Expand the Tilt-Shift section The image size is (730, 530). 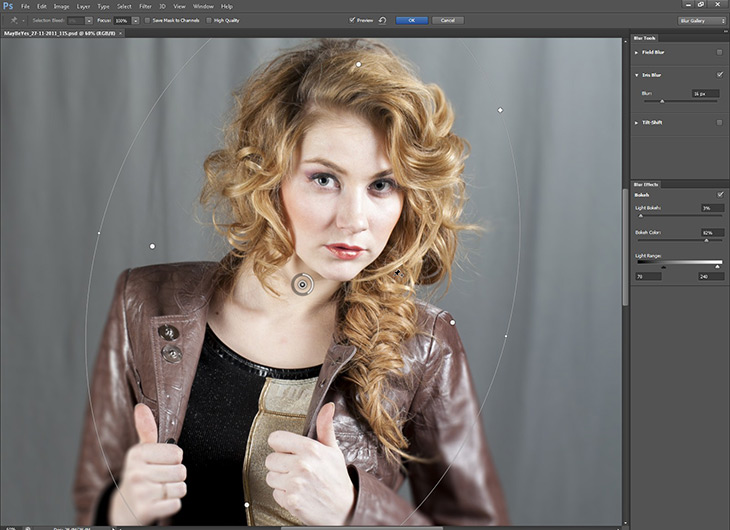point(636,123)
